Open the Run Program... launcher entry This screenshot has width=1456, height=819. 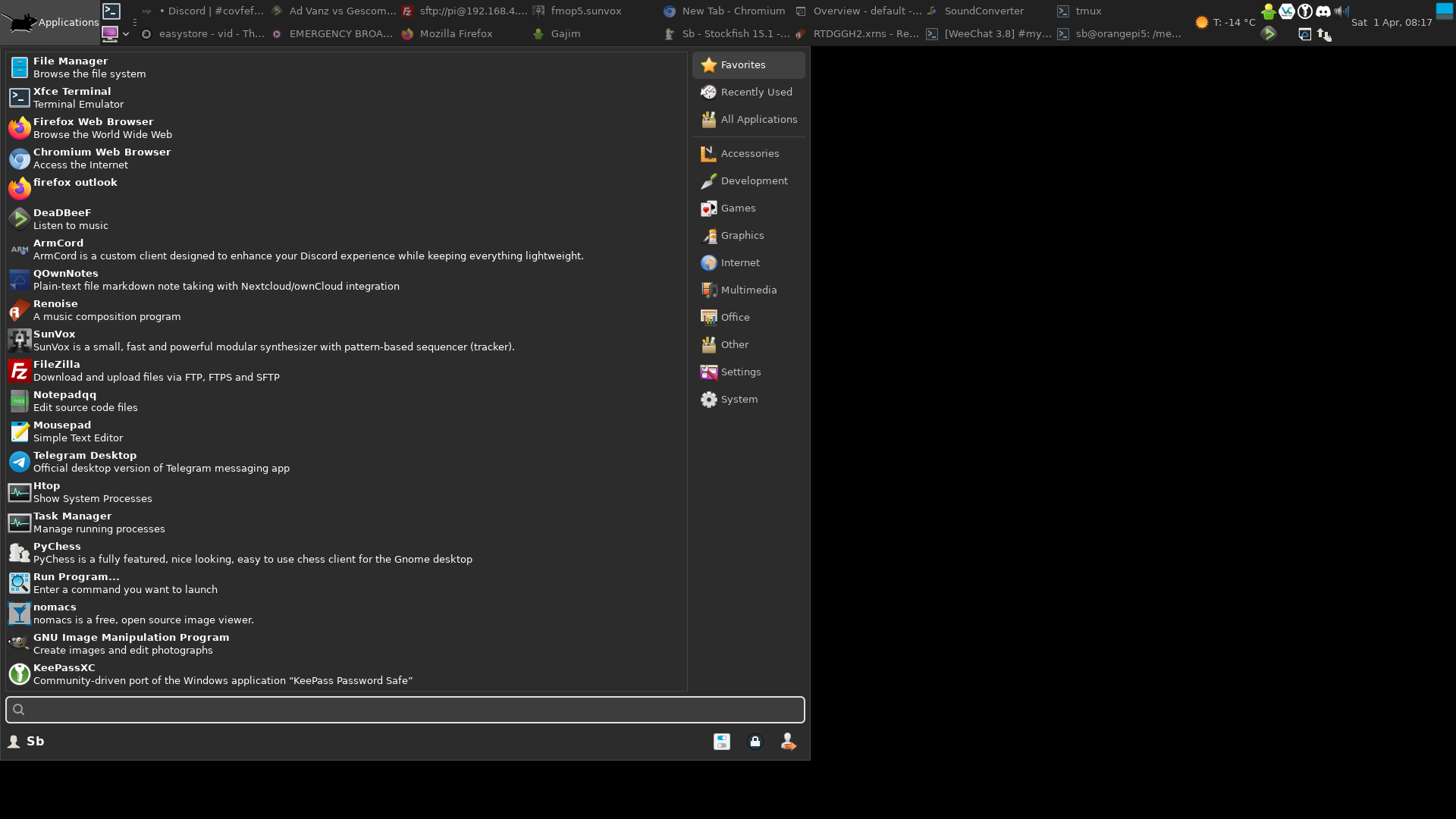pyautogui.click(x=346, y=583)
